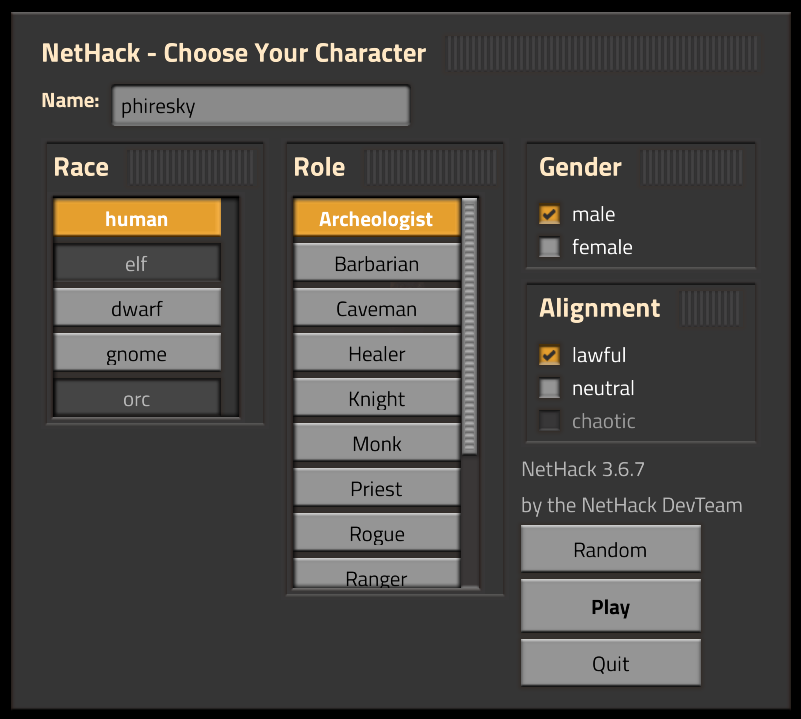Pick the Barbarian role
This screenshot has height=719, width=801.
point(377,263)
